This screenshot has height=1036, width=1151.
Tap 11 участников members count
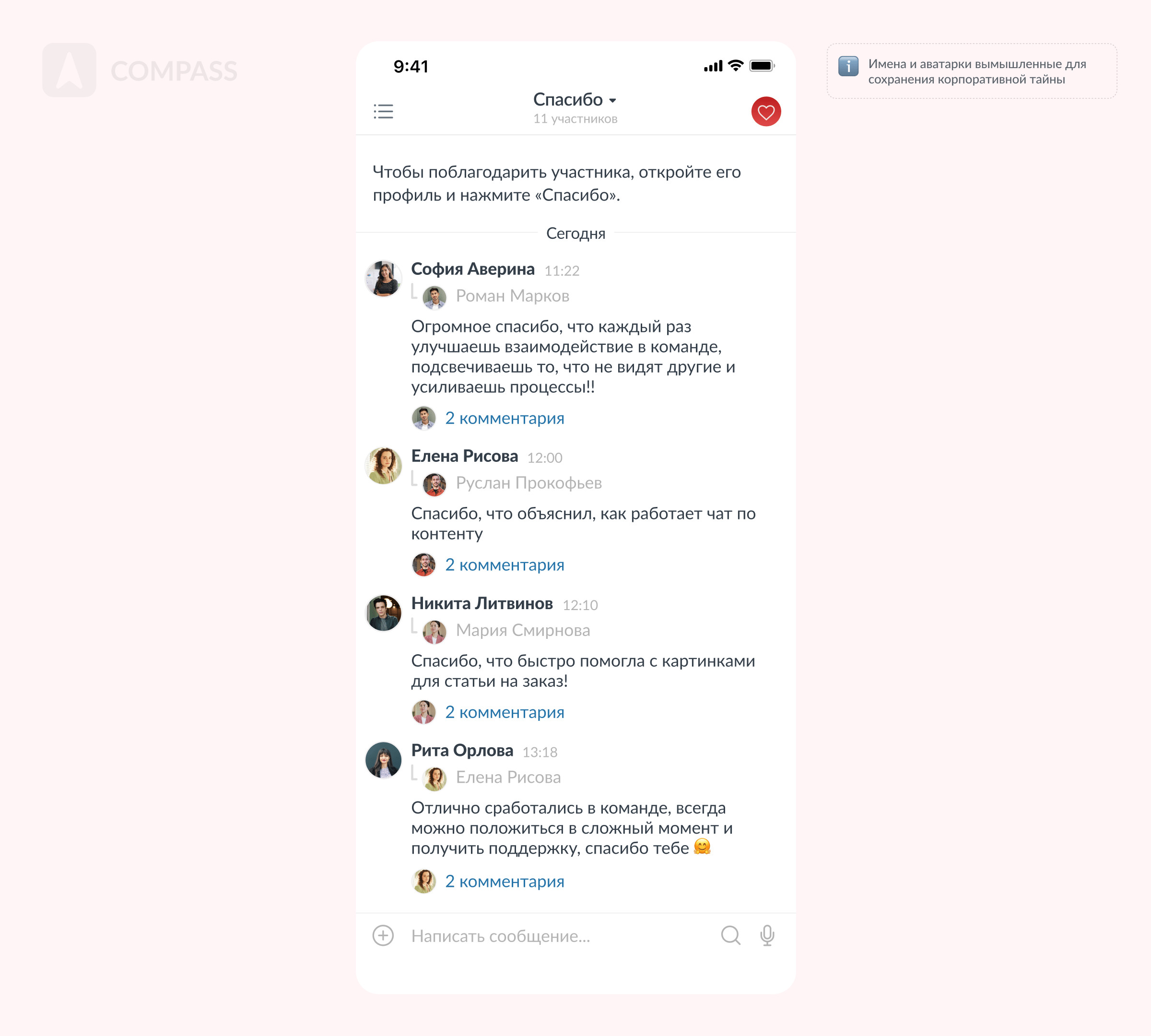[x=575, y=119]
